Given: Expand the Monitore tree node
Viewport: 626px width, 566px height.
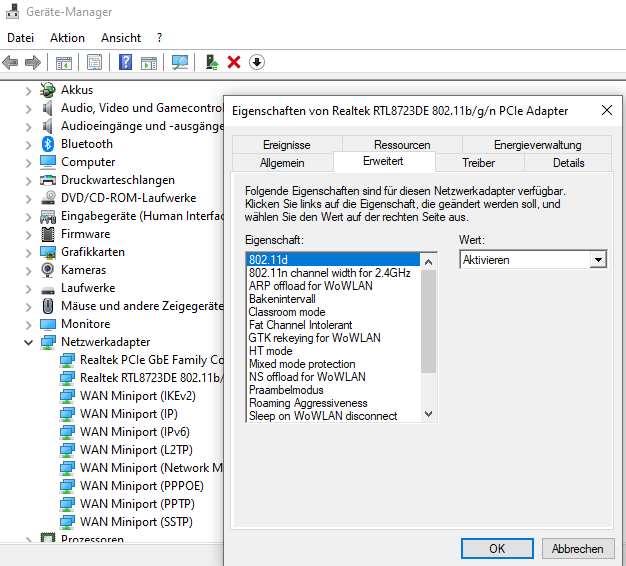Looking at the screenshot, I should tap(28, 325).
